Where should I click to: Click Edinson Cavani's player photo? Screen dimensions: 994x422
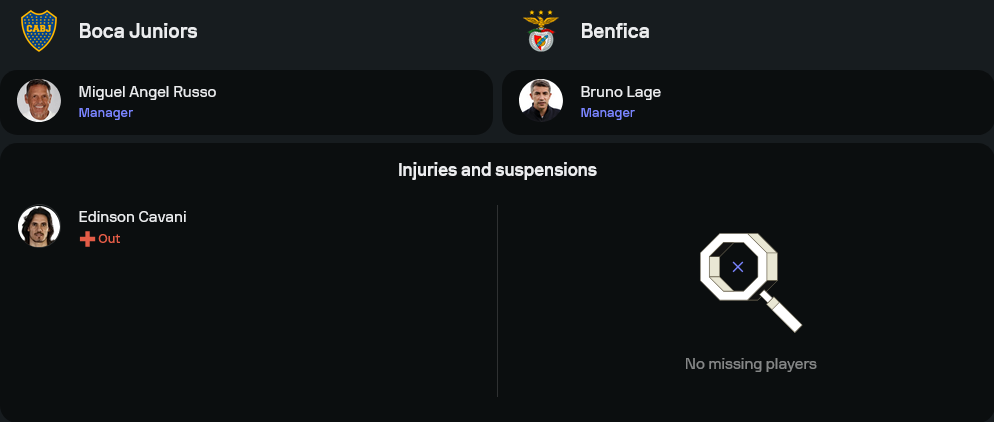(40, 226)
